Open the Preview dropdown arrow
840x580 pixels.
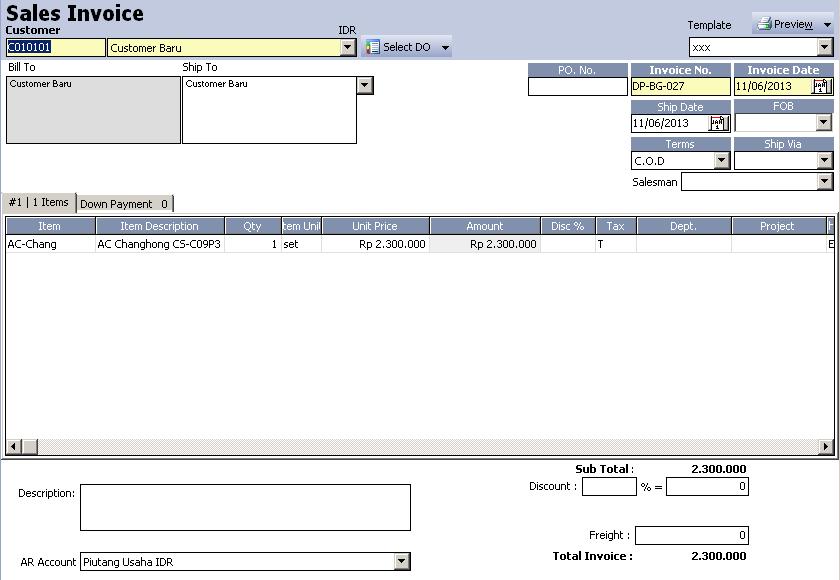[x=827, y=25]
